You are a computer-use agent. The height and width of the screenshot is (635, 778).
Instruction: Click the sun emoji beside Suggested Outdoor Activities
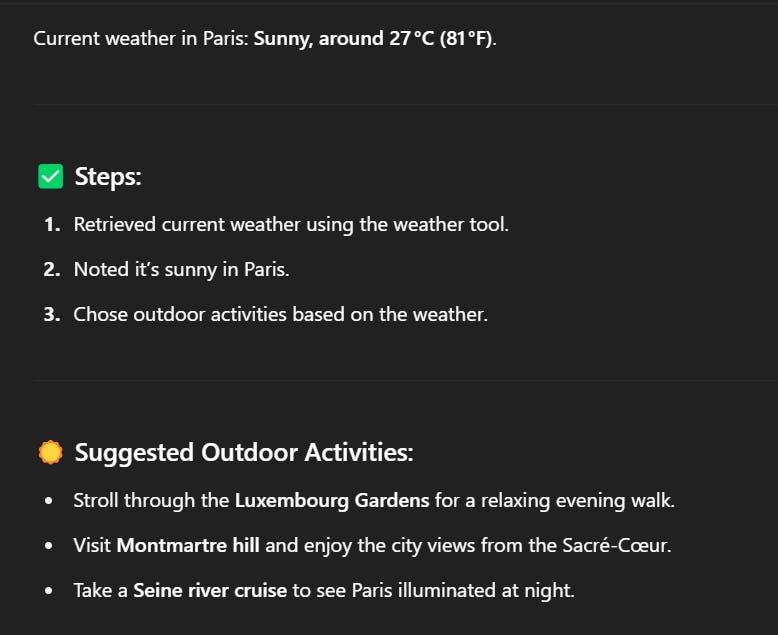[x=50, y=453]
